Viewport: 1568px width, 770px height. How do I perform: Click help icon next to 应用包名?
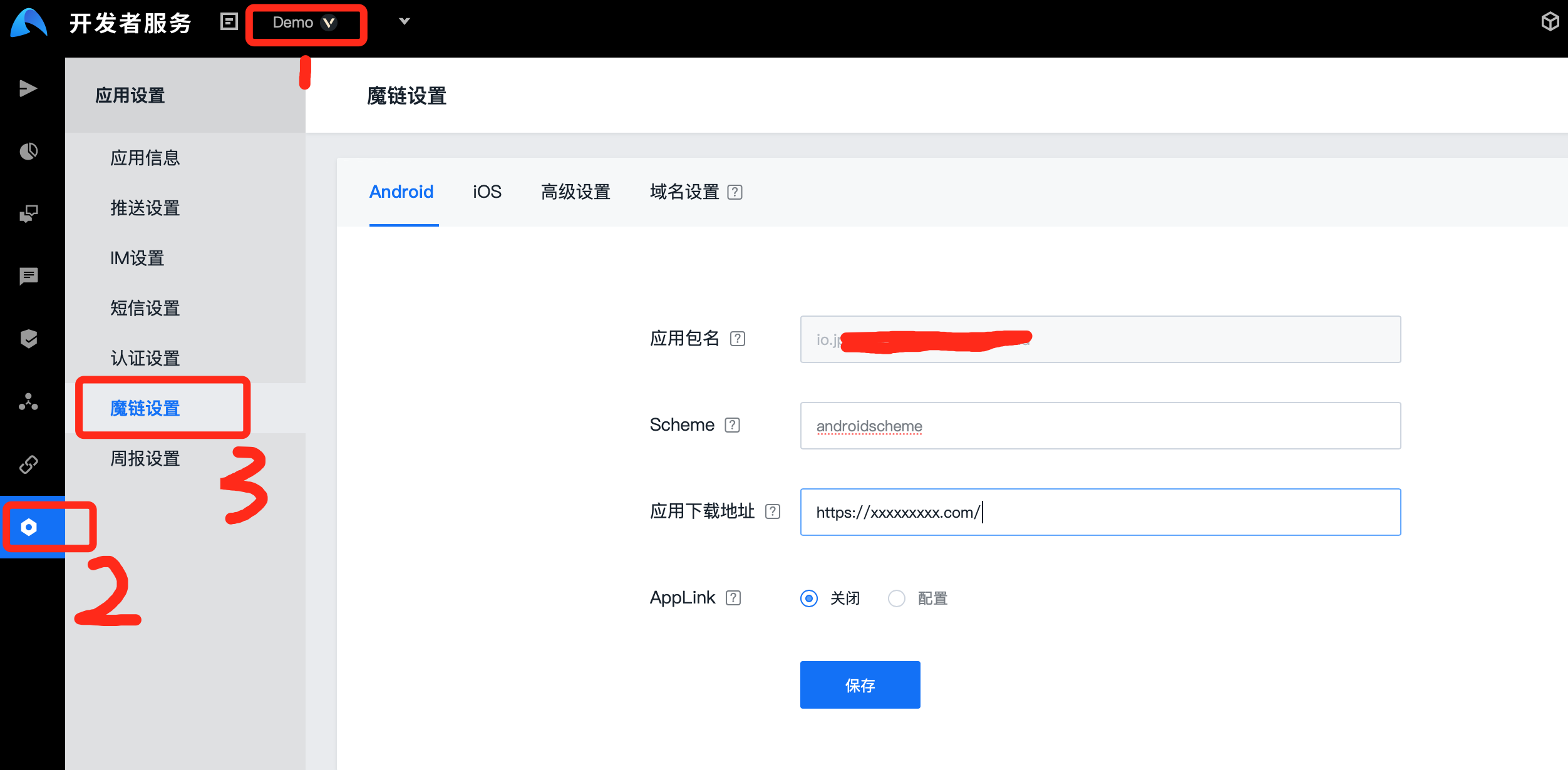click(x=738, y=339)
